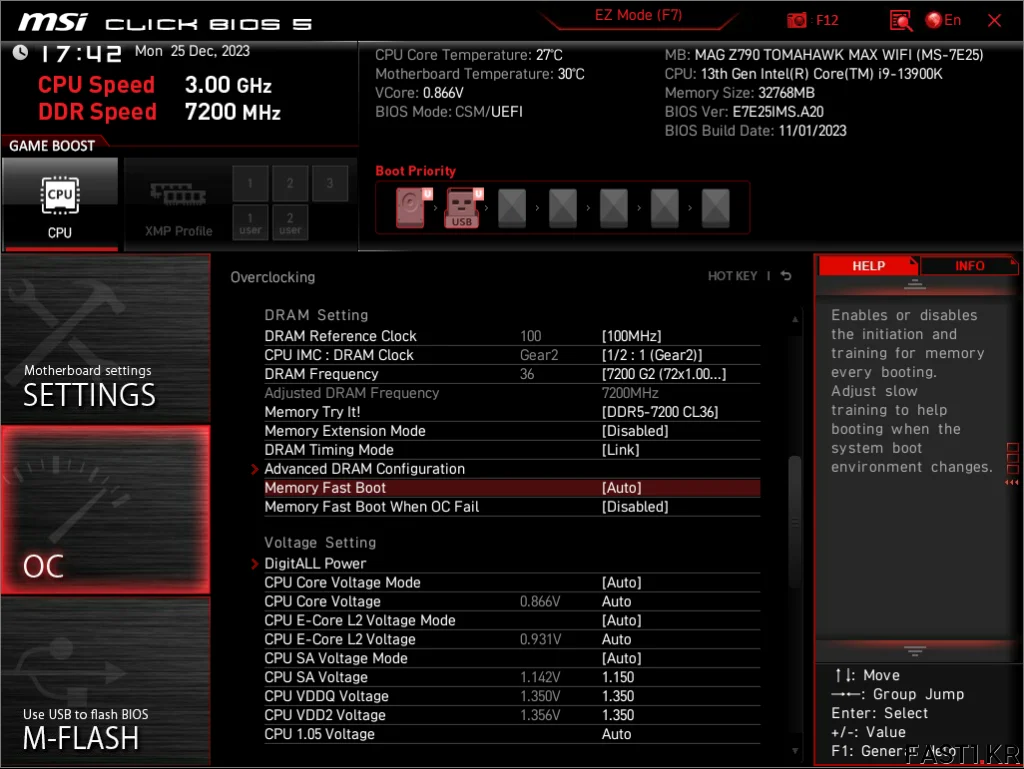Click the MSI logo
This screenshot has height=769, width=1024.
52,23
